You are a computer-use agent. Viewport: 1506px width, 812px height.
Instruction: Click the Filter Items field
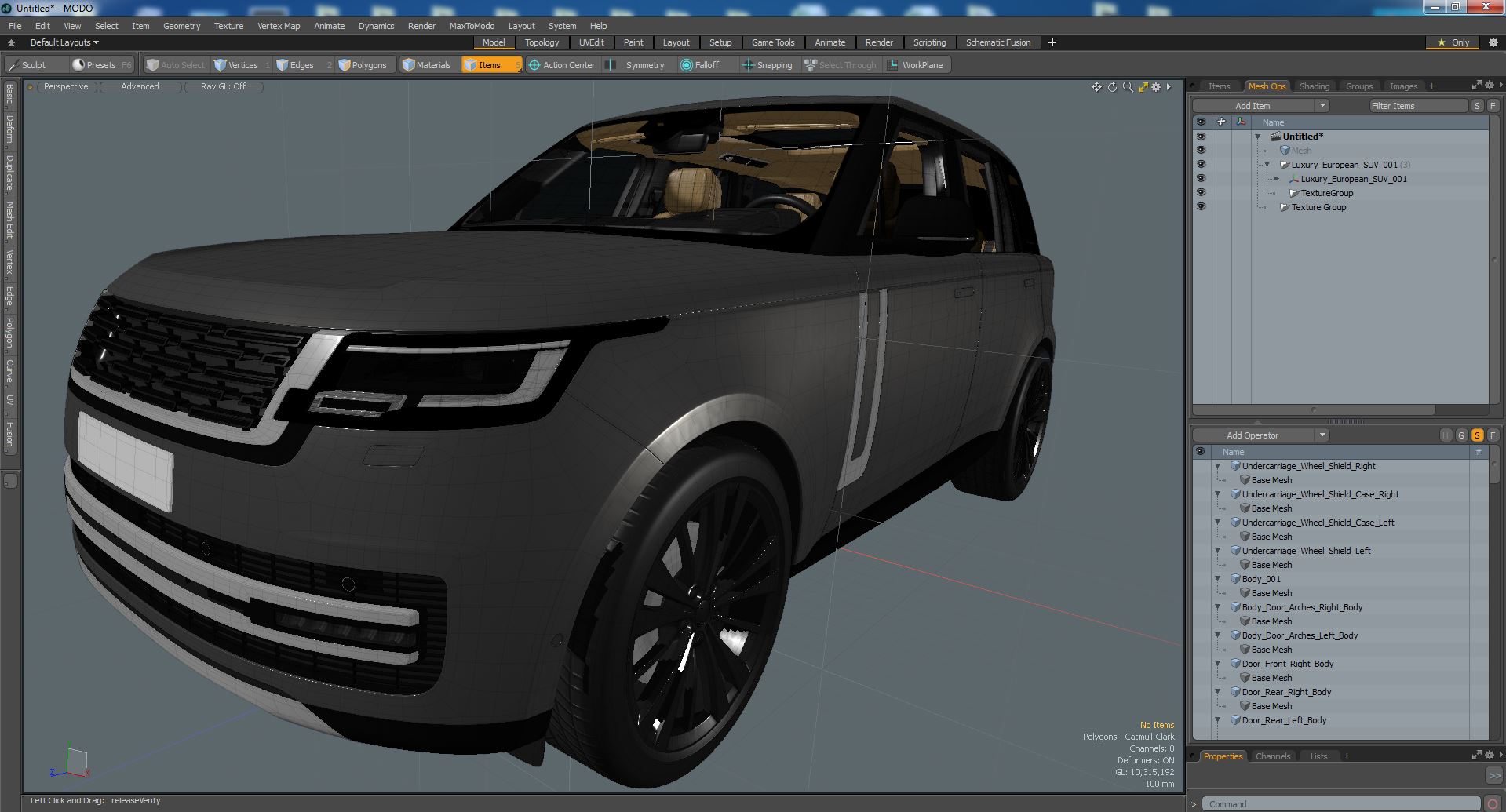pos(1418,106)
